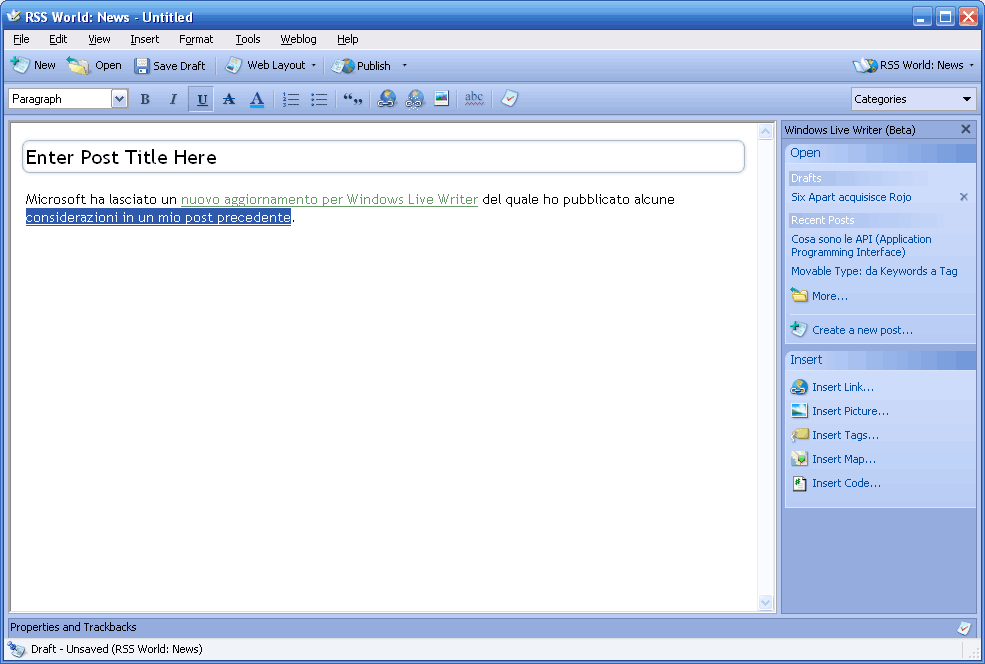Apply blockquote formatting
This screenshot has height=664, width=985.
[352, 99]
